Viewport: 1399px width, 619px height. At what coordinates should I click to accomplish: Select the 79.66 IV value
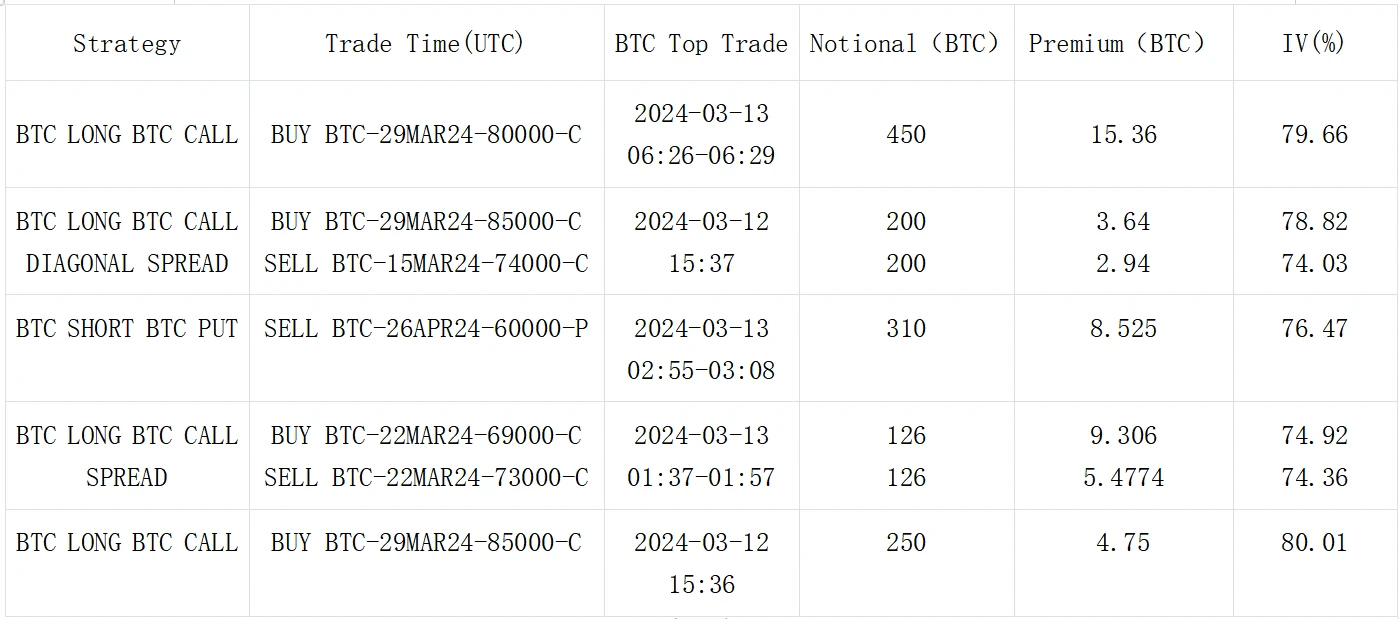point(1314,135)
